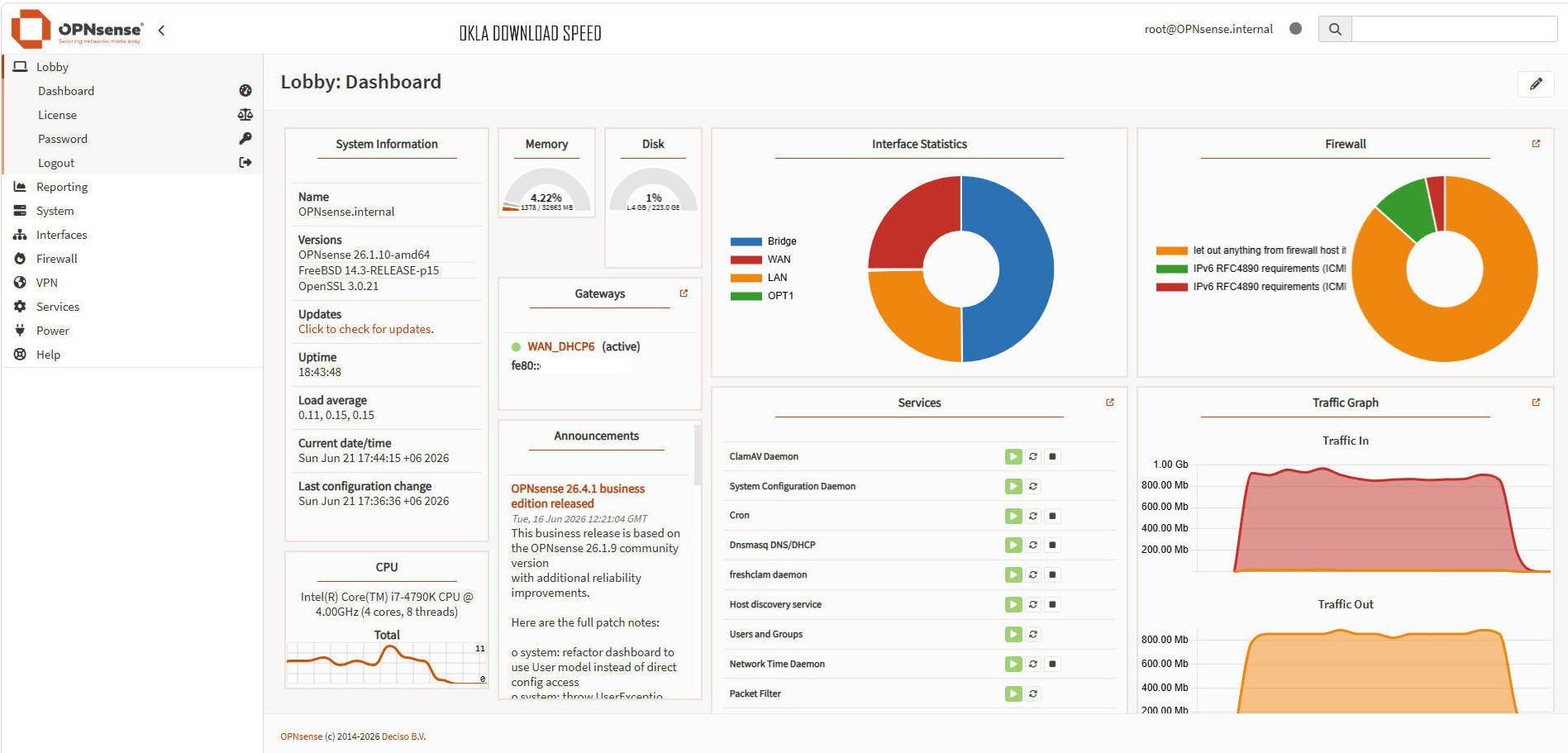1568x753 pixels.
Task: Start the Dnsmasq DNS/DHCP service
Action: click(x=1013, y=545)
